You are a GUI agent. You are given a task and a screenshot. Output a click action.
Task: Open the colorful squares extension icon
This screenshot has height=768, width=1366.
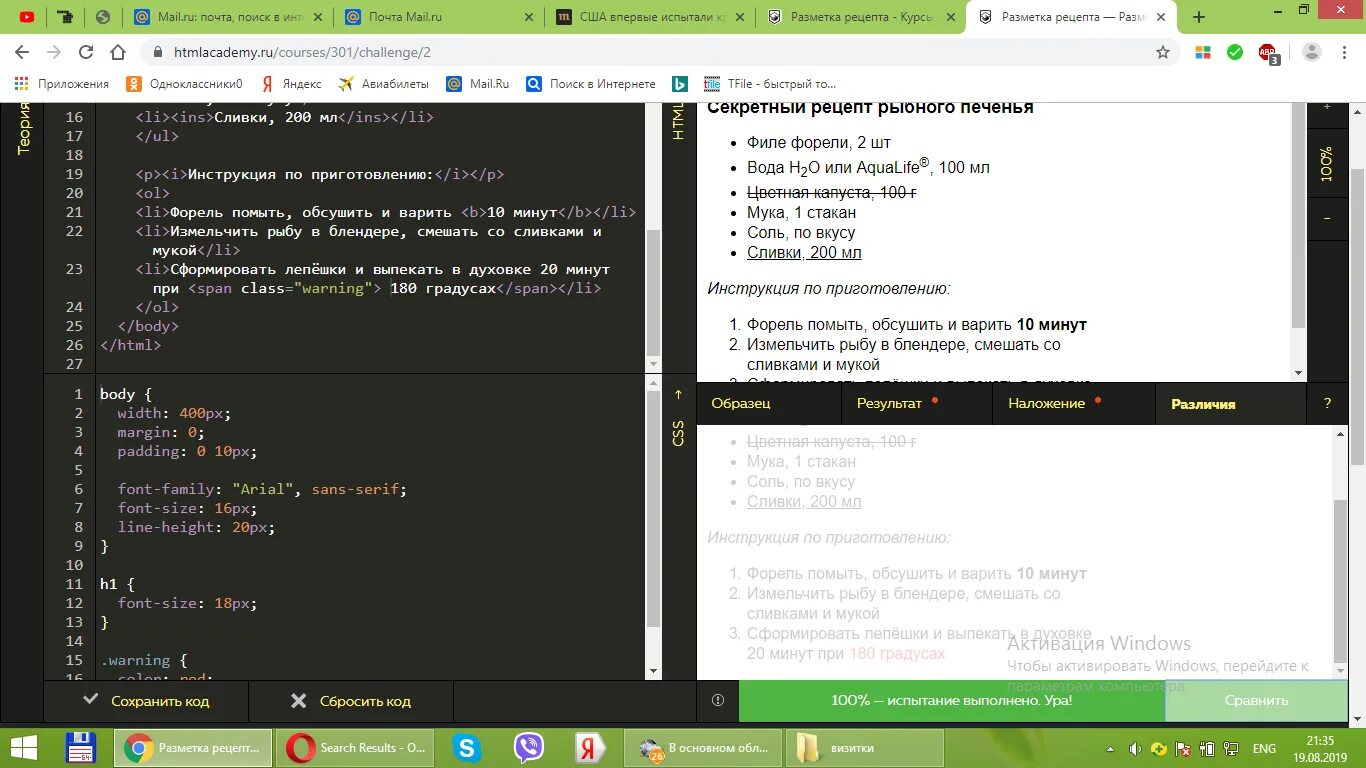coord(1203,52)
